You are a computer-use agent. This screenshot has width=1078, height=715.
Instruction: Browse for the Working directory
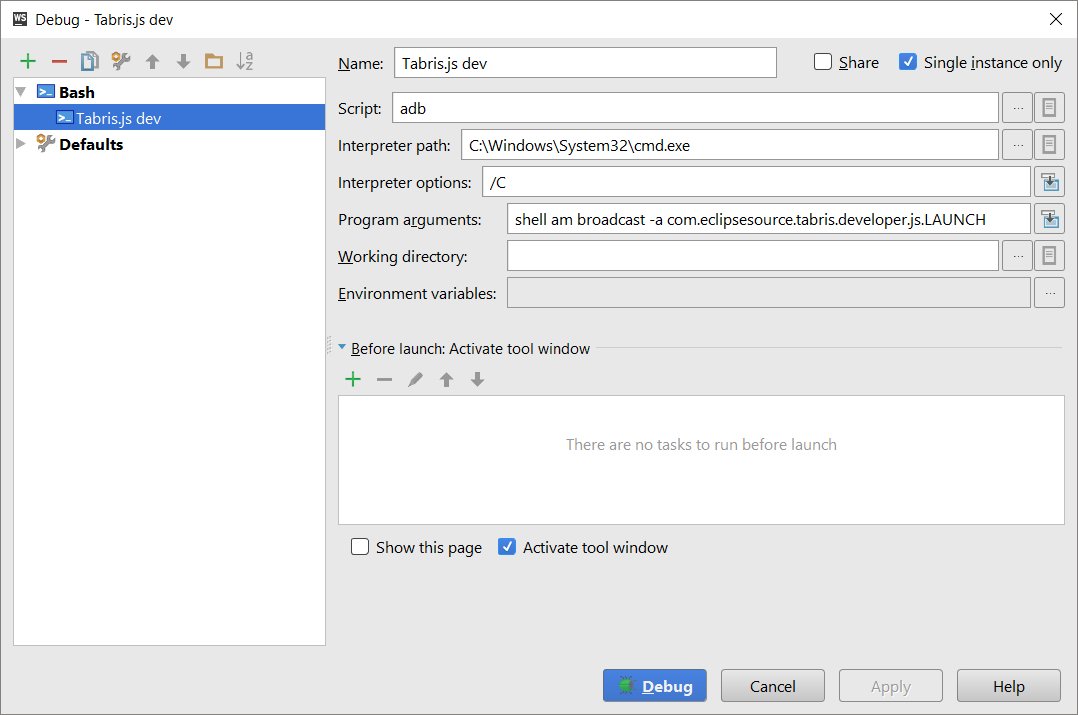pos(1018,256)
